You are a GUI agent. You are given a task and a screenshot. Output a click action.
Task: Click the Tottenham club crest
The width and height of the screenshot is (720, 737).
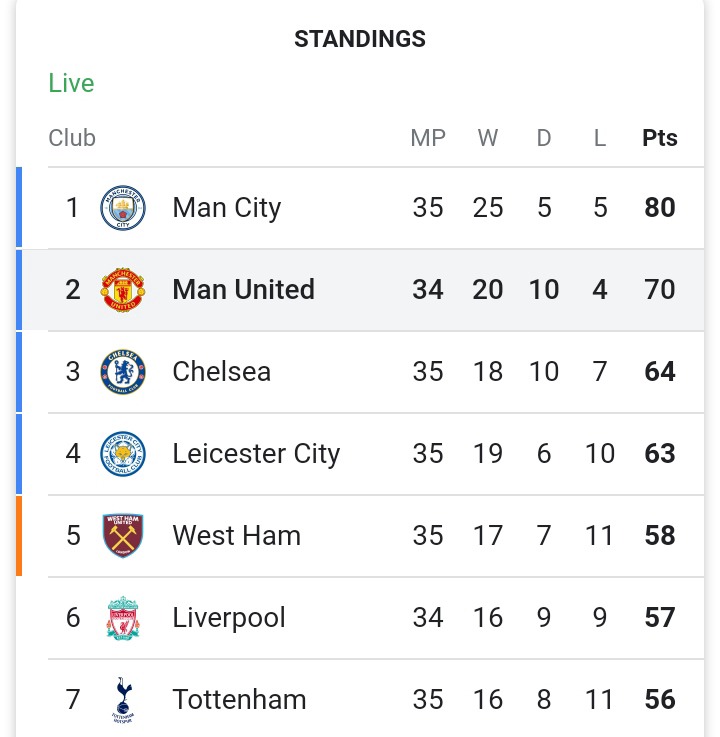pos(123,699)
